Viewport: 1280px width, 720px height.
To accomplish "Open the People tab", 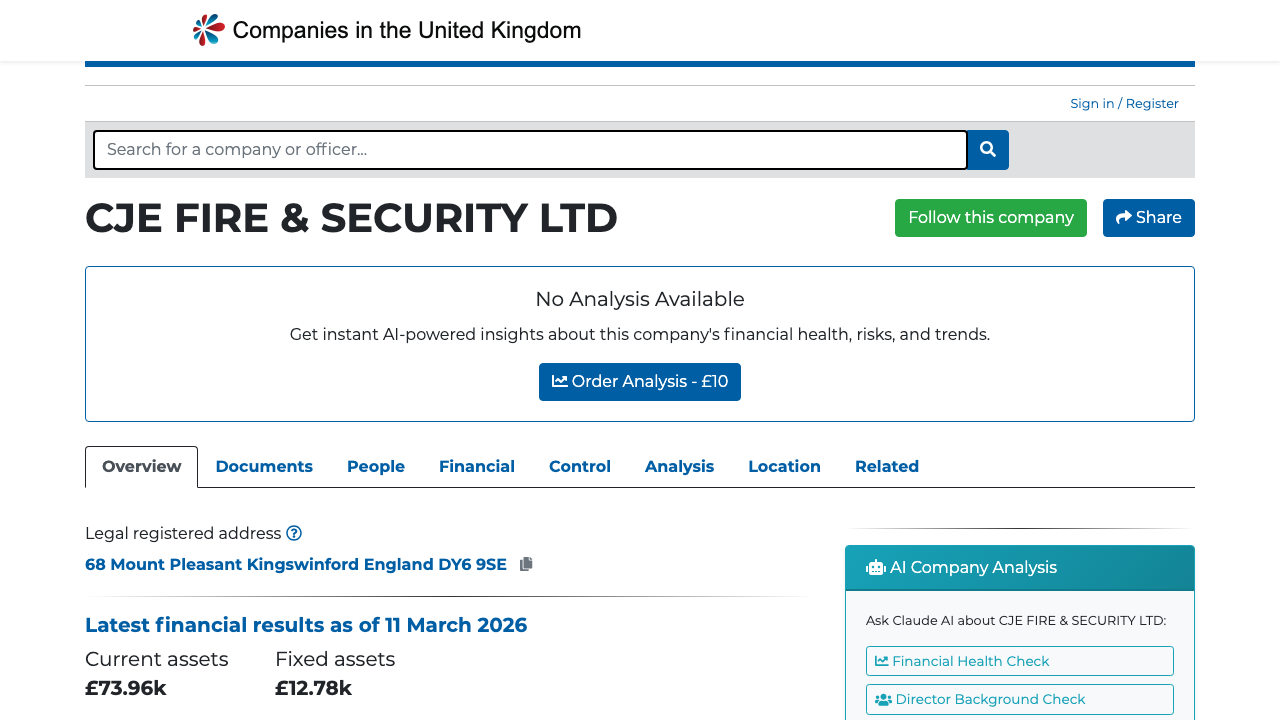I will 375,466.
